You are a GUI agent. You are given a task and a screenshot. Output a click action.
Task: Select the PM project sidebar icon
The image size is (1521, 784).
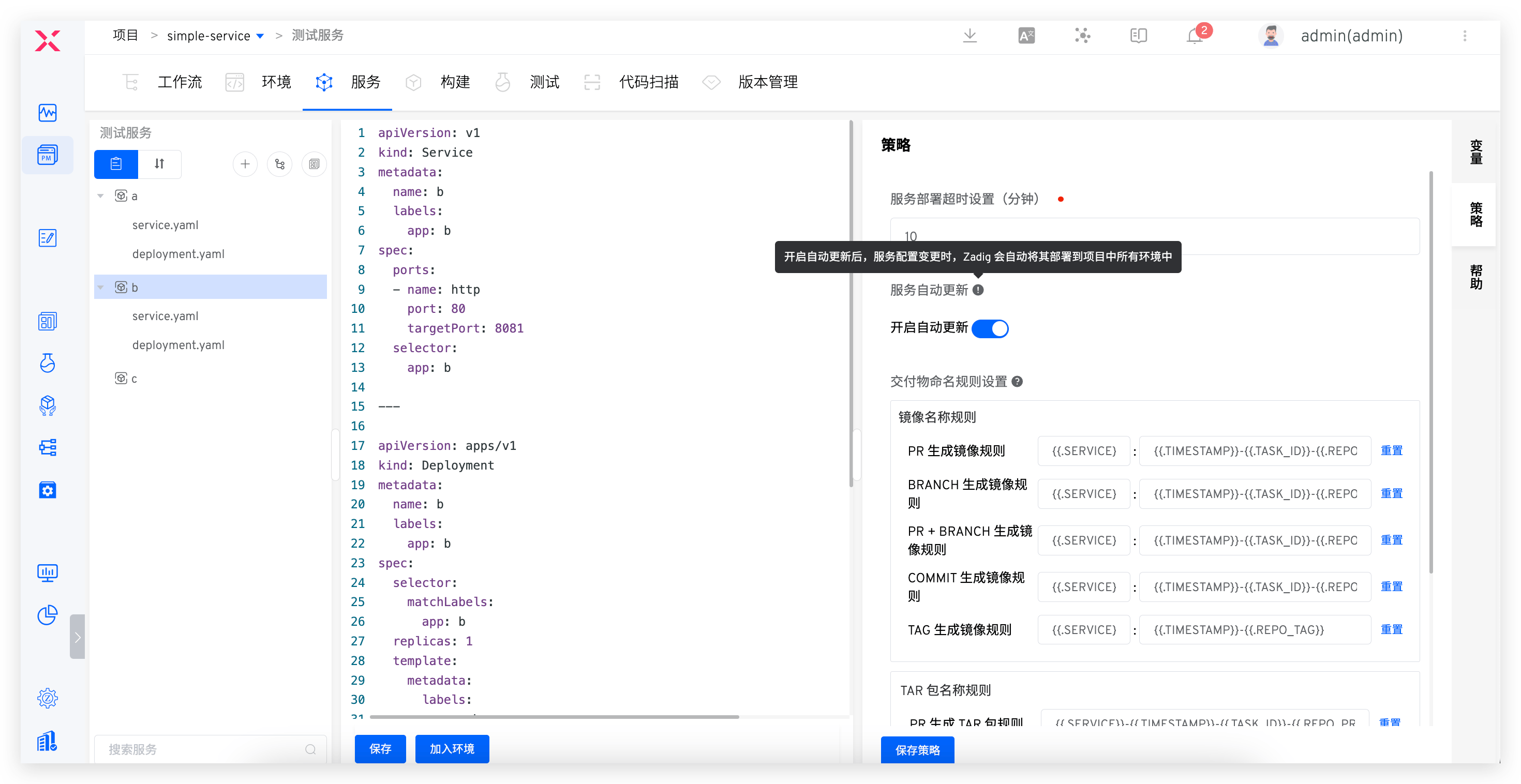click(47, 155)
